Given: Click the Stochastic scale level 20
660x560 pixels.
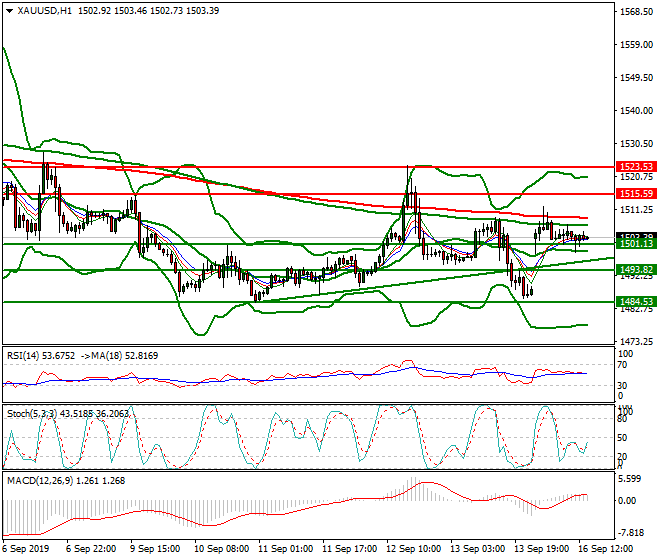Looking at the screenshot, I should [622, 457].
